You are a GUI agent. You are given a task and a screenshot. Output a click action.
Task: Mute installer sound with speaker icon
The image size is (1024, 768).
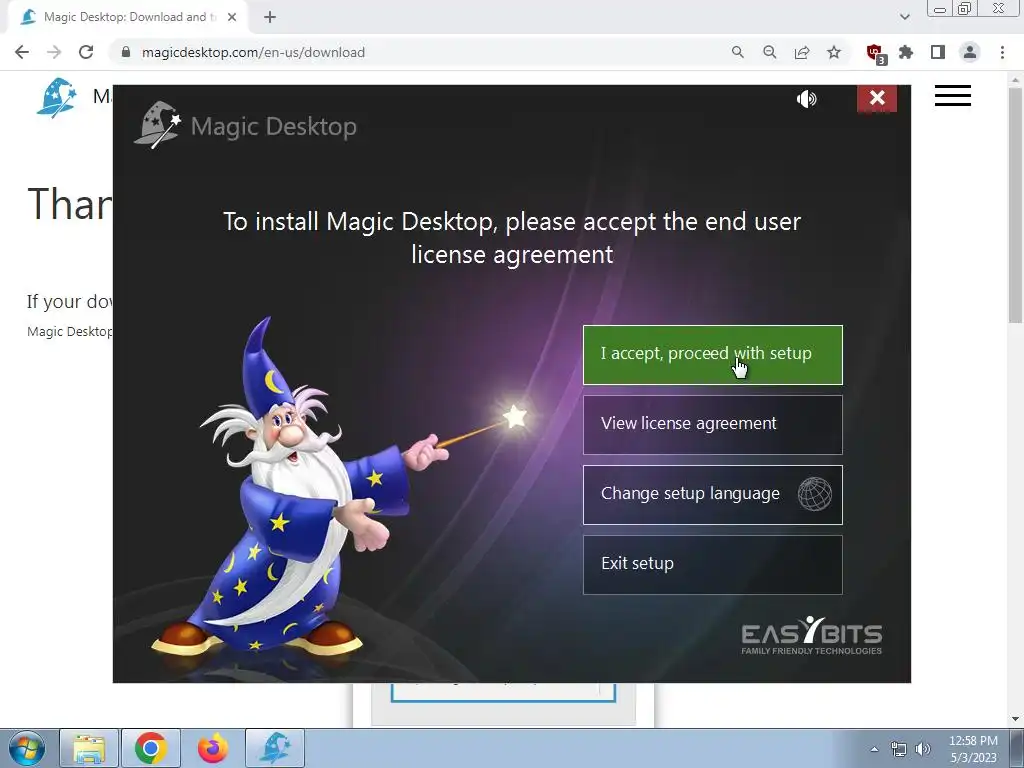(x=807, y=99)
